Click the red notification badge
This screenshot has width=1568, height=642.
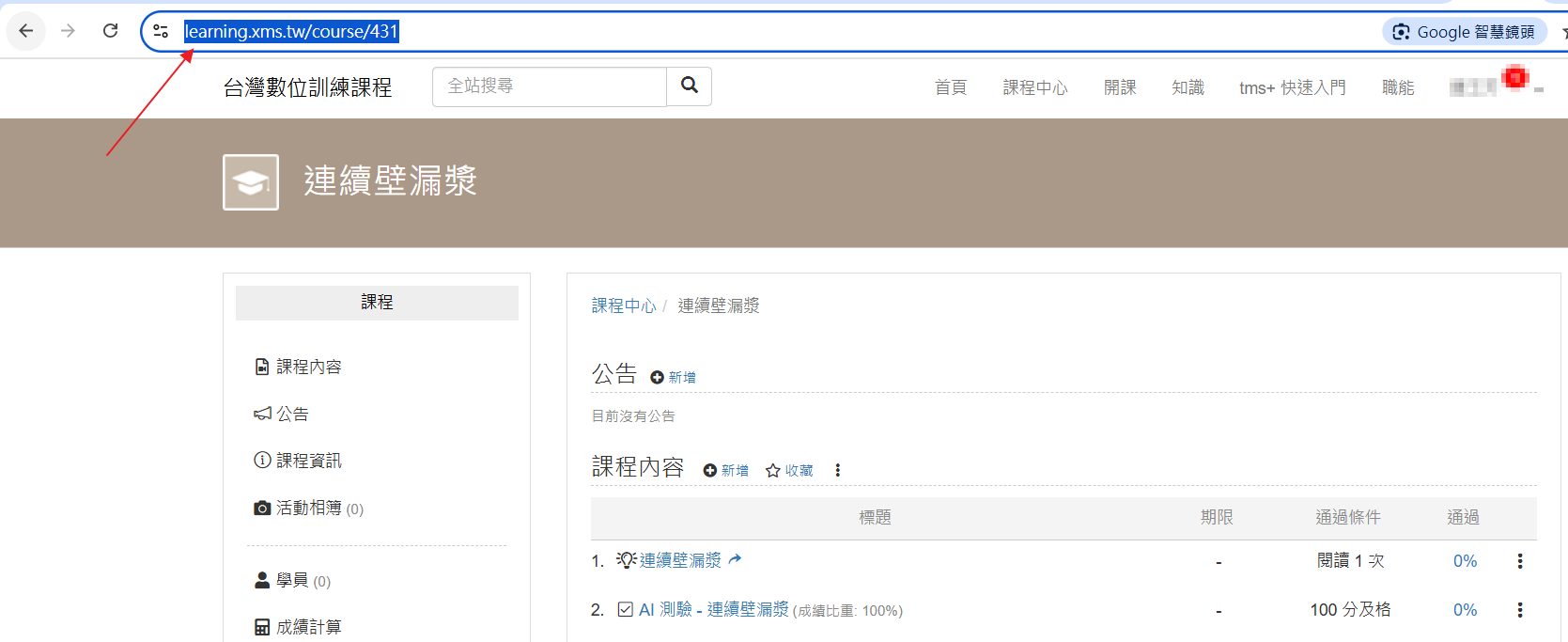pyautogui.click(x=1514, y=78)
